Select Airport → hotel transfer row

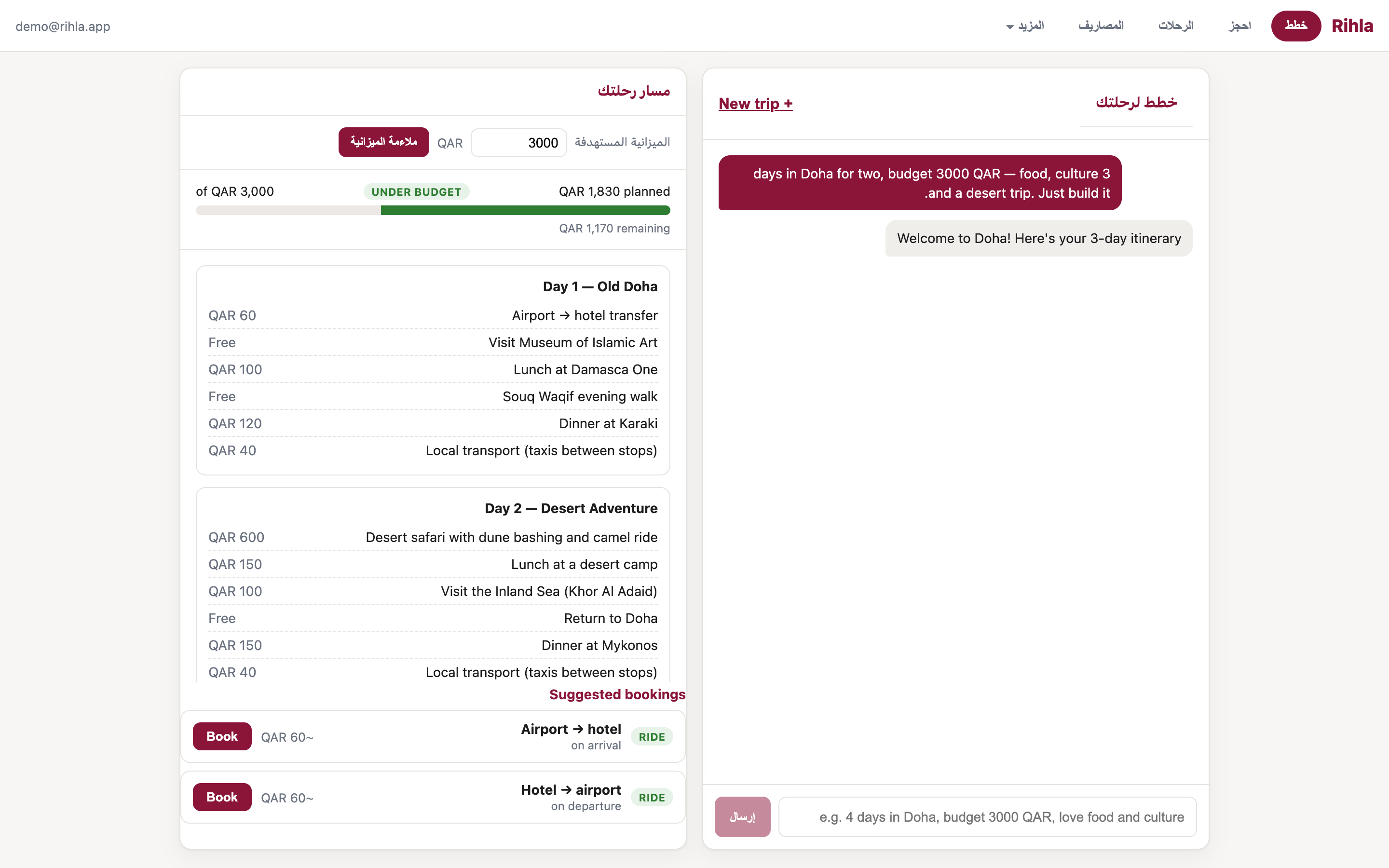pyautogui.click(x=433, y=315)
